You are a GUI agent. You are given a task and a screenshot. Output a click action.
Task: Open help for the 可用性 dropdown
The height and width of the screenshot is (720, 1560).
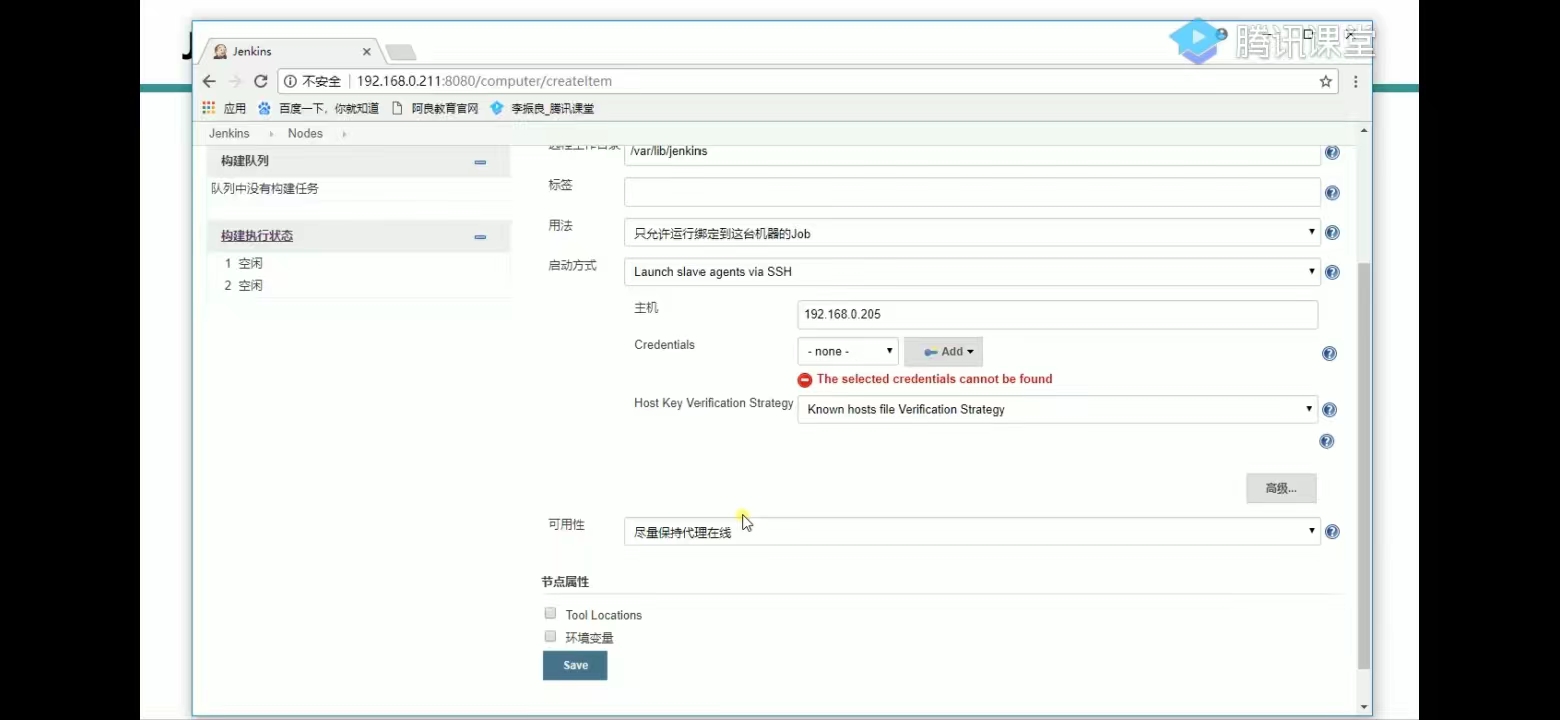(1332, 532)
